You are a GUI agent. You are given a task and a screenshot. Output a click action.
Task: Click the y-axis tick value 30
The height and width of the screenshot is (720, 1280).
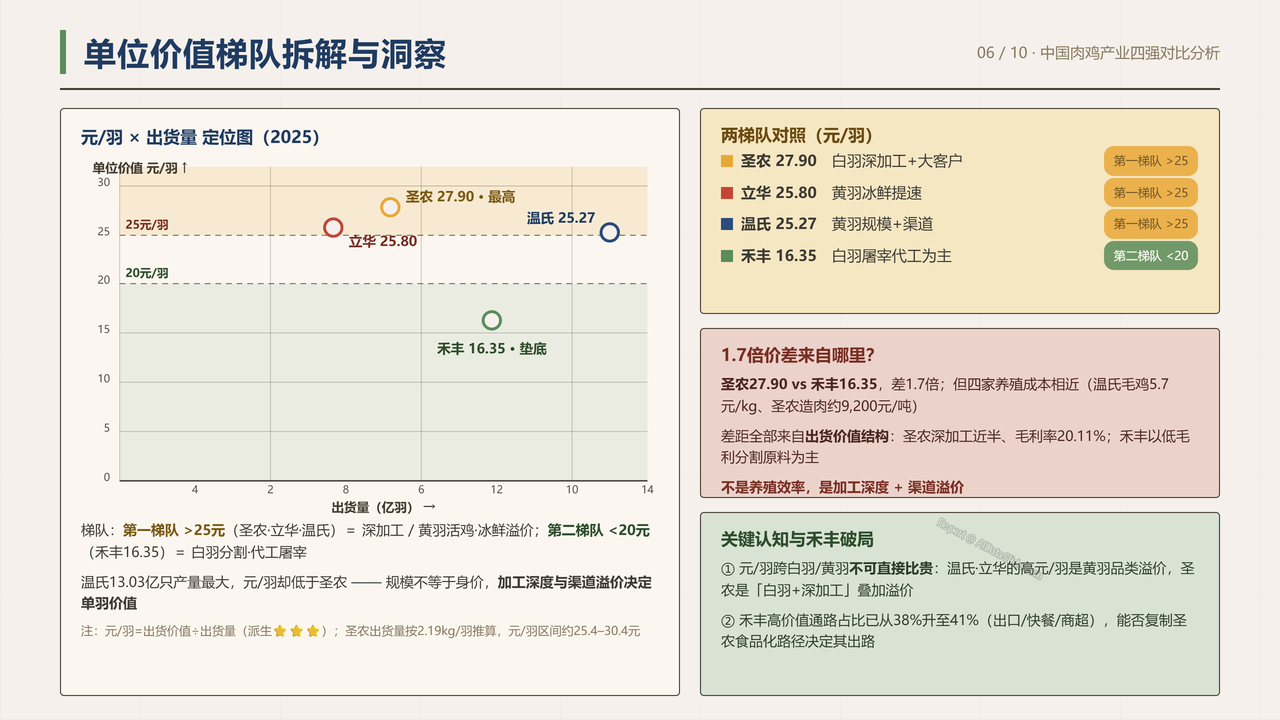pos(104,182)
